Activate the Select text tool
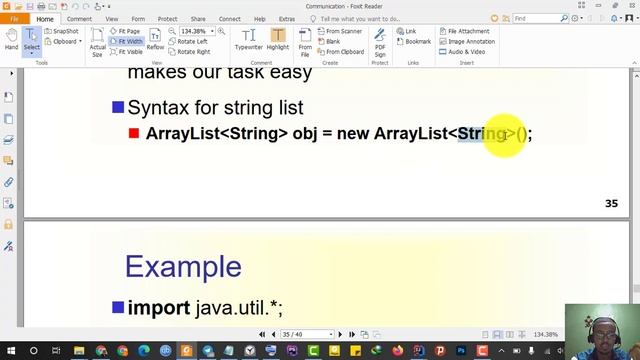The height and width of the screenshot is (360, 640). 31,39
